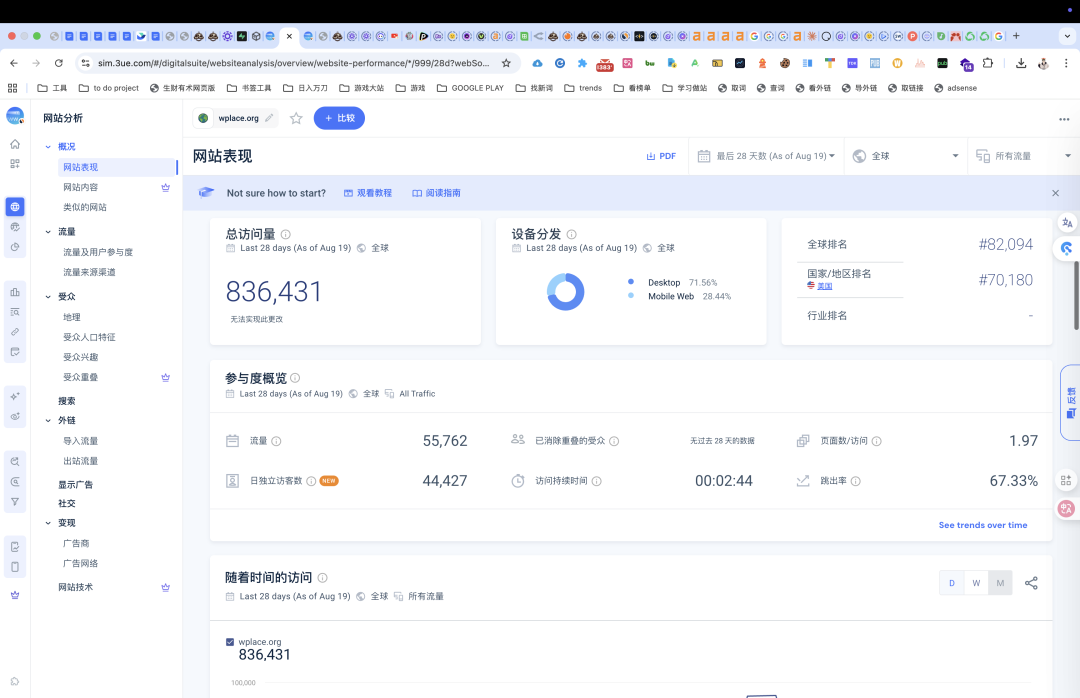Click the home icon in left sidebar
The height and width of the screenshot is (698, 1080).
coord(15,144)
